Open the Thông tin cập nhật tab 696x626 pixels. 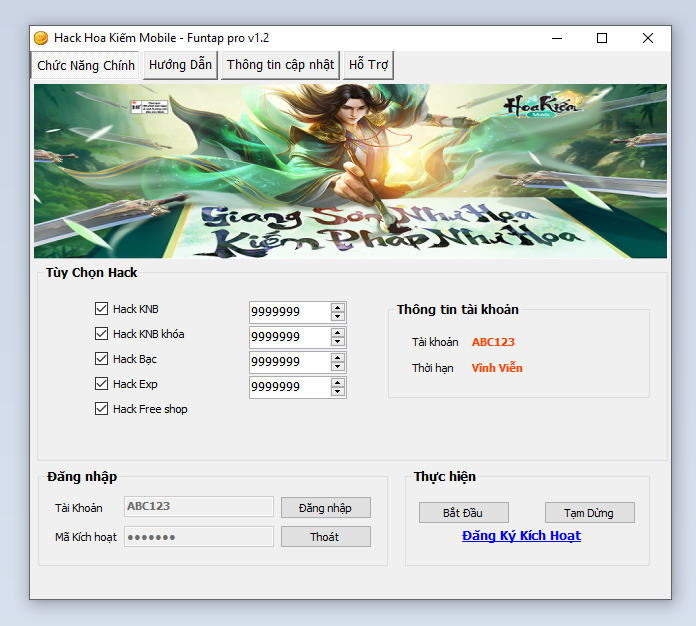click(280, 65)
